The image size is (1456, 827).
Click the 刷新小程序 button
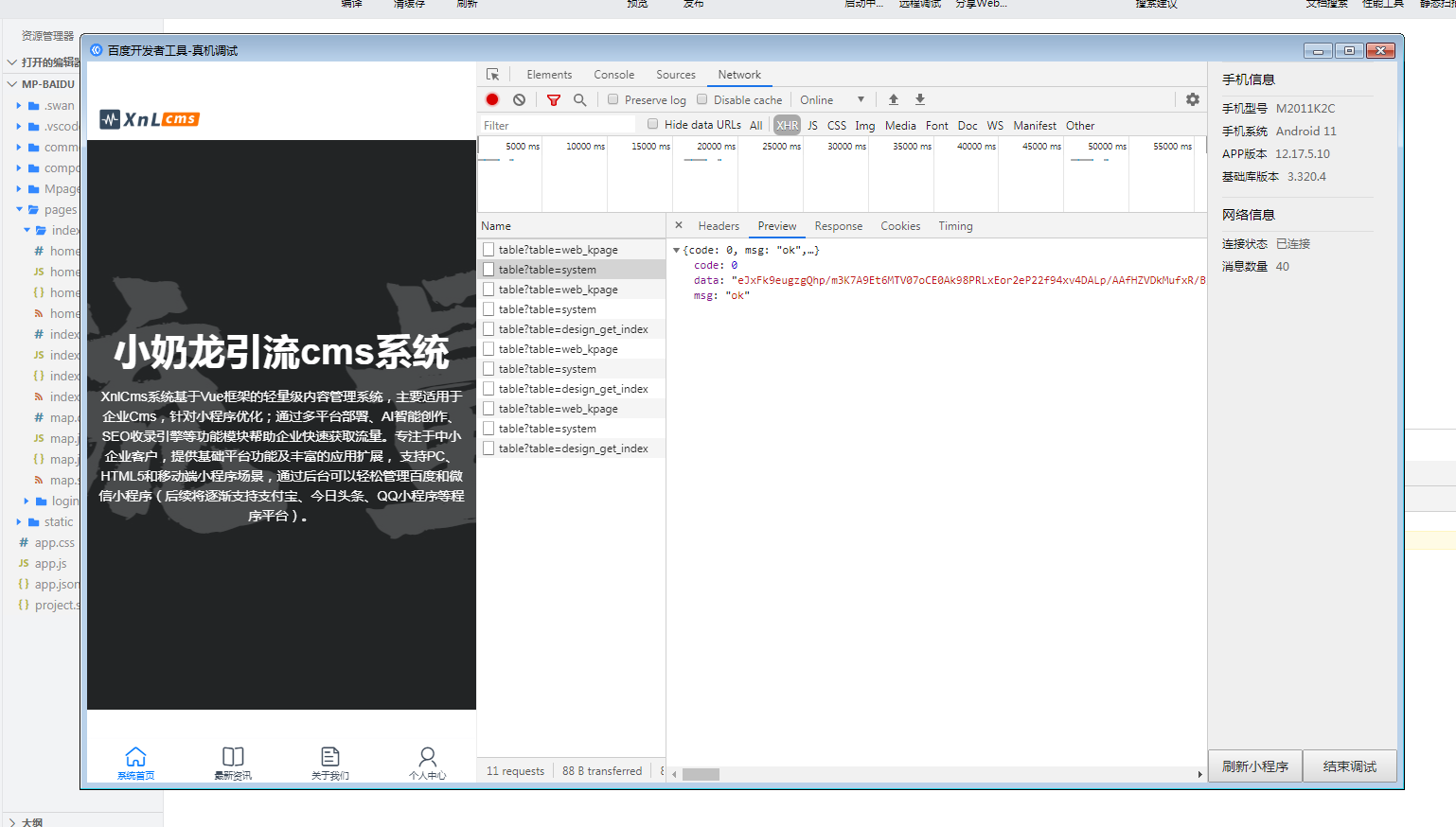point(1255,766)
